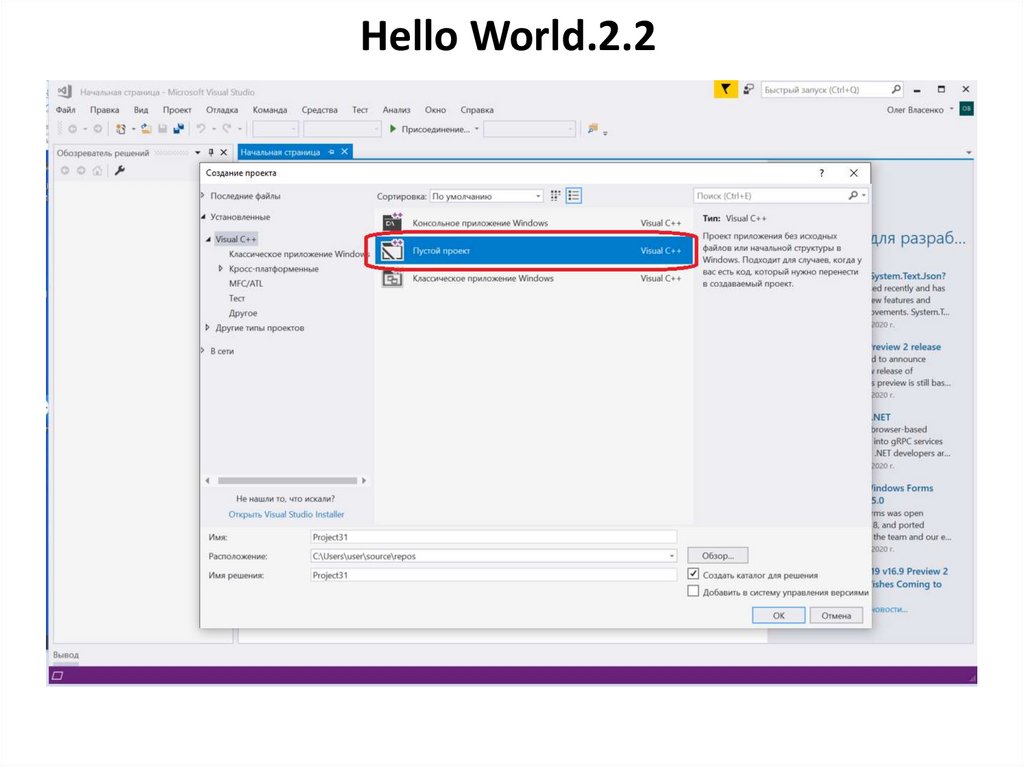Click the navigate forward toolbar icon
1024x767 pixels.
[x=97, y=129]
